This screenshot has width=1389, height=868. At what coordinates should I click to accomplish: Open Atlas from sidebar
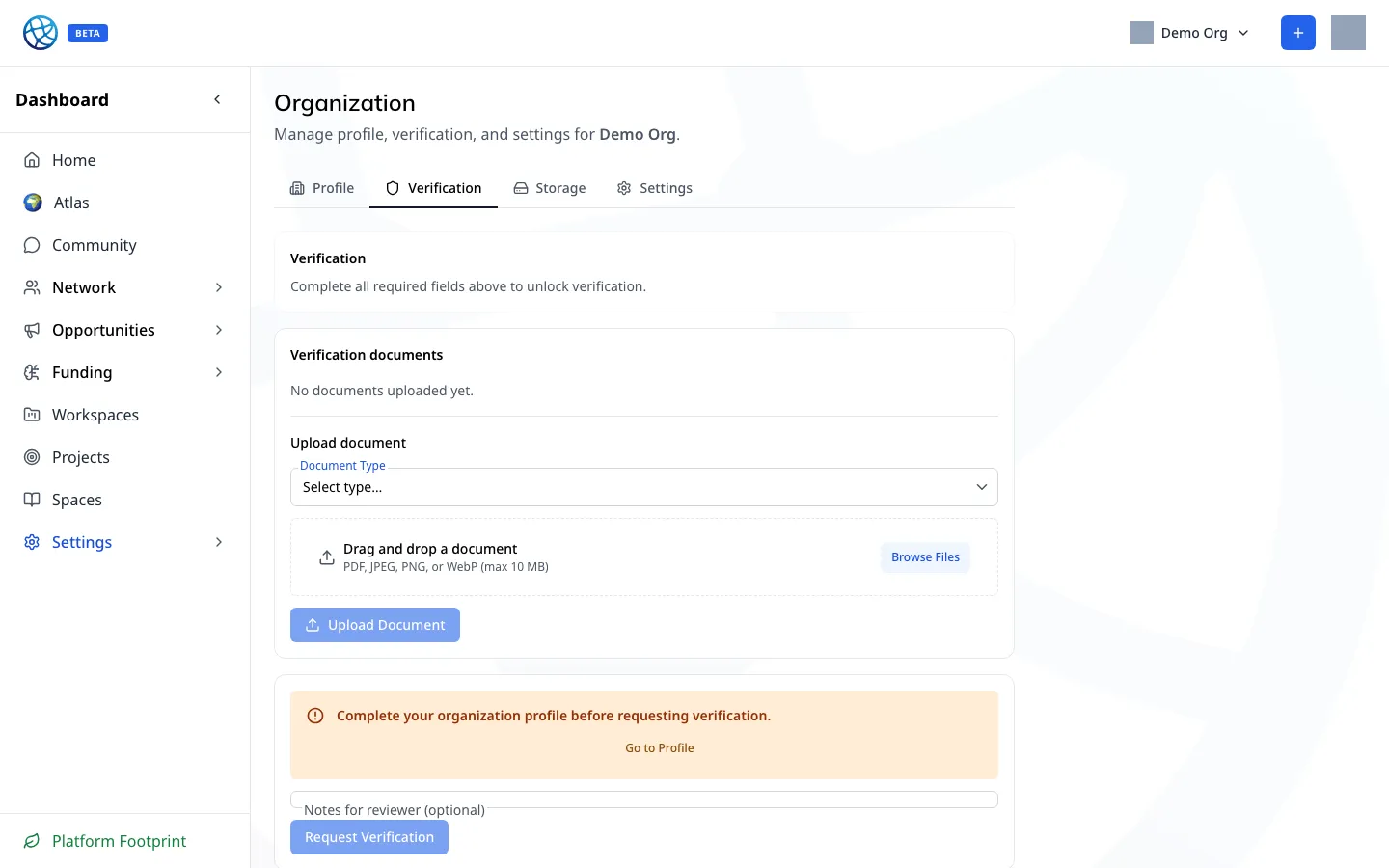125,203
